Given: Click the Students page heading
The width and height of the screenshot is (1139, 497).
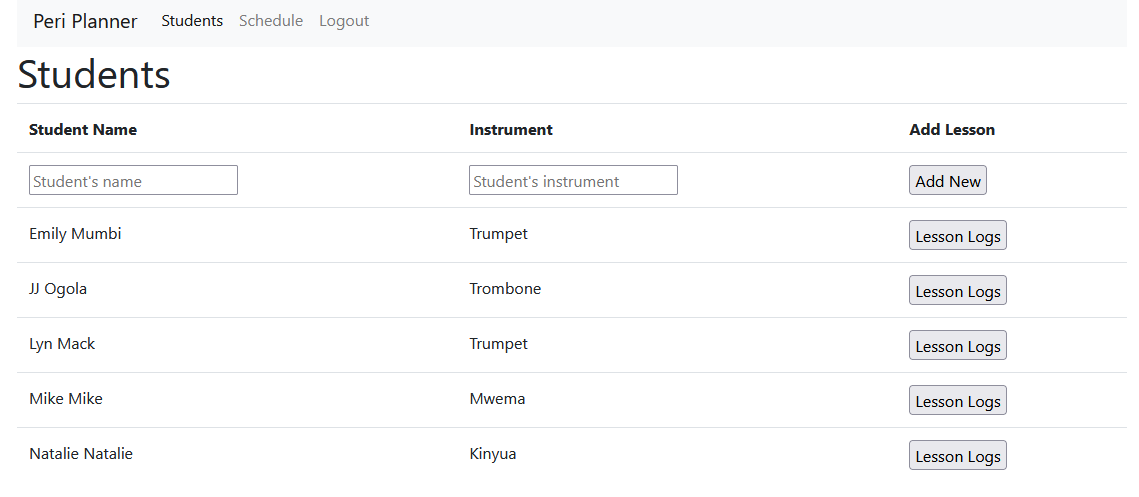Looking at the screenshot, I should coord(94,75).
